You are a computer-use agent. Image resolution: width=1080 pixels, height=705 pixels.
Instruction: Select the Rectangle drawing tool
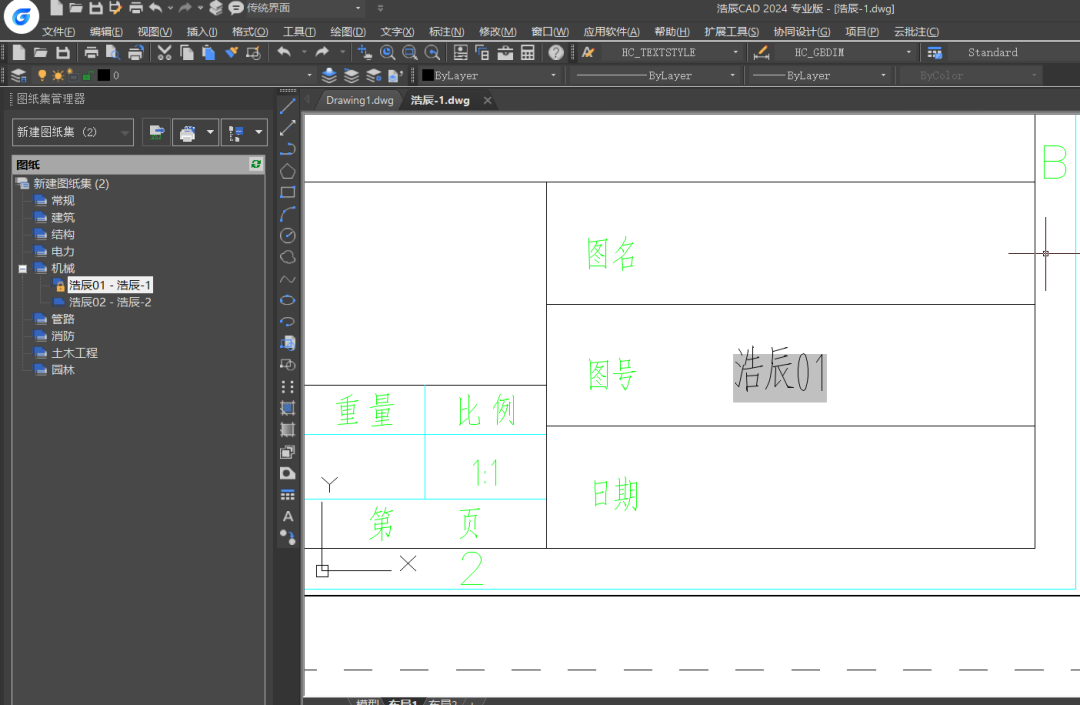[288, 192]
